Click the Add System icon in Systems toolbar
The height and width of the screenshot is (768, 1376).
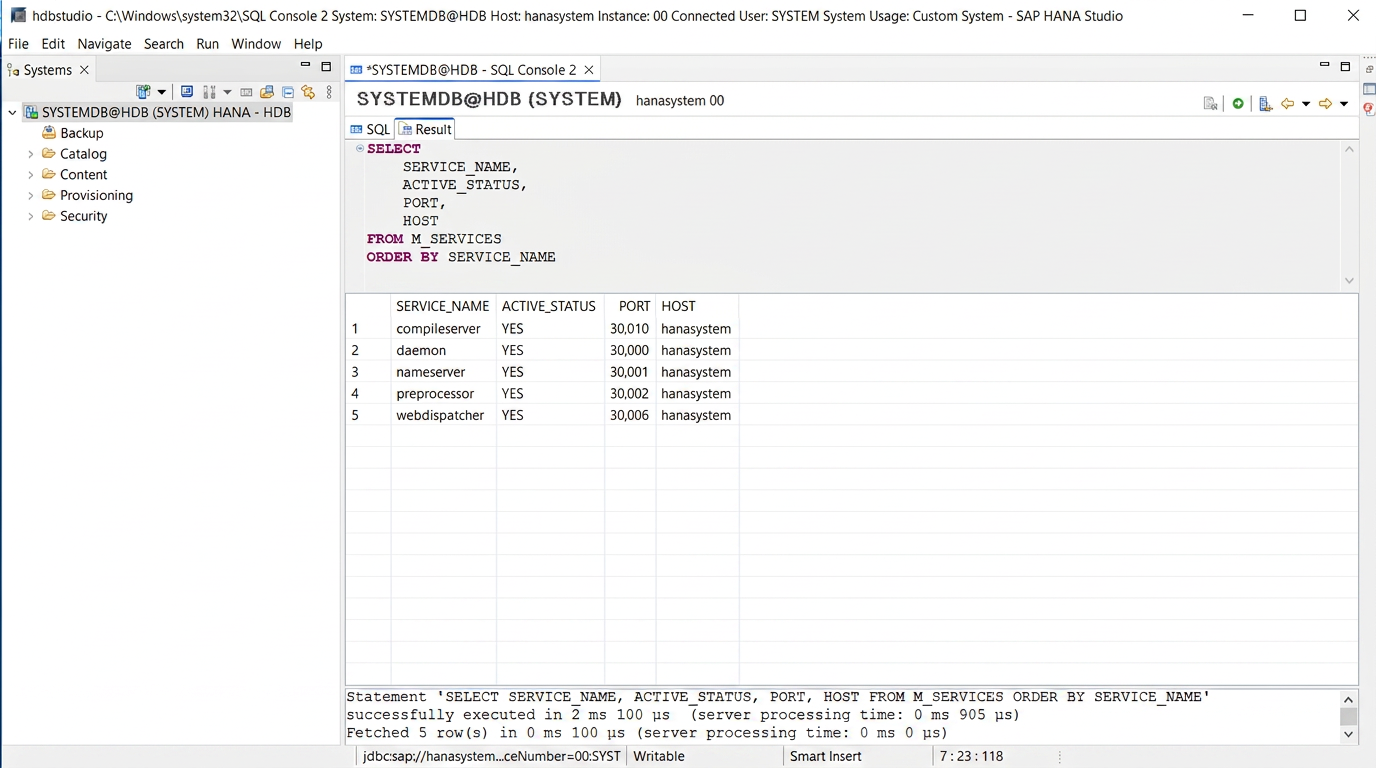pos(143,92)
